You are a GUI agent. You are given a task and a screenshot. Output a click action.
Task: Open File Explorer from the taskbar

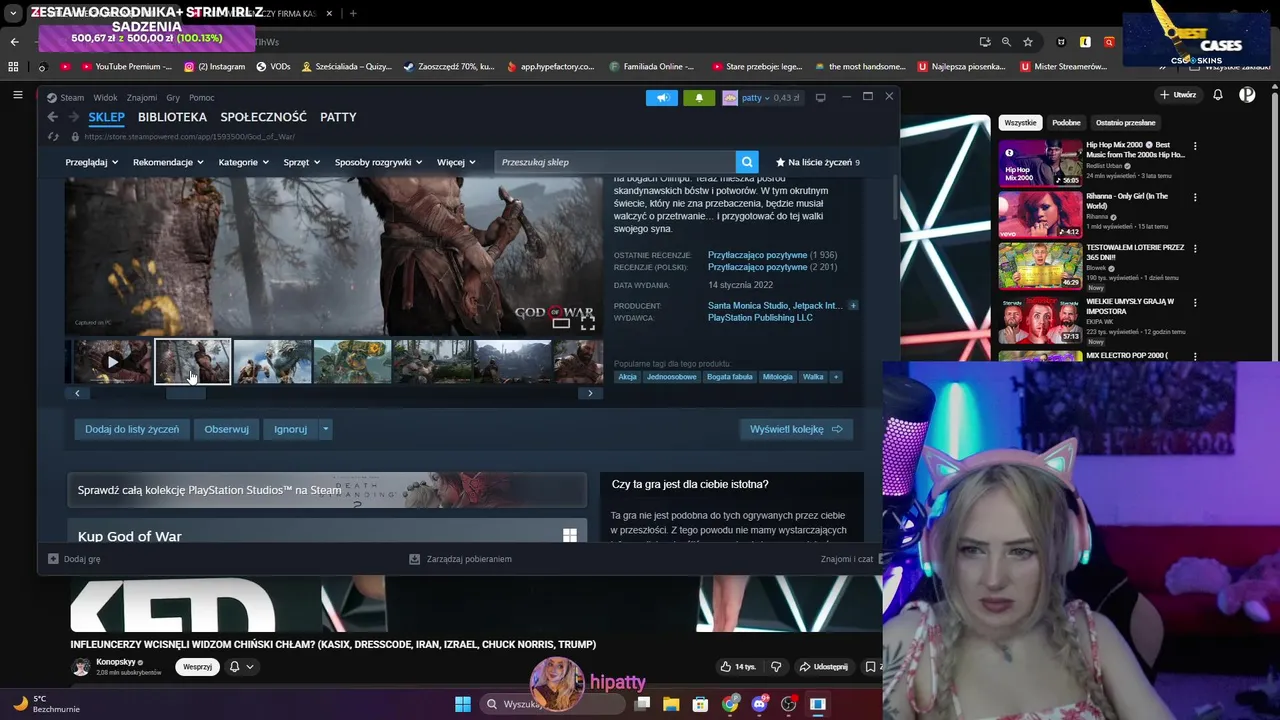[671, 704]
